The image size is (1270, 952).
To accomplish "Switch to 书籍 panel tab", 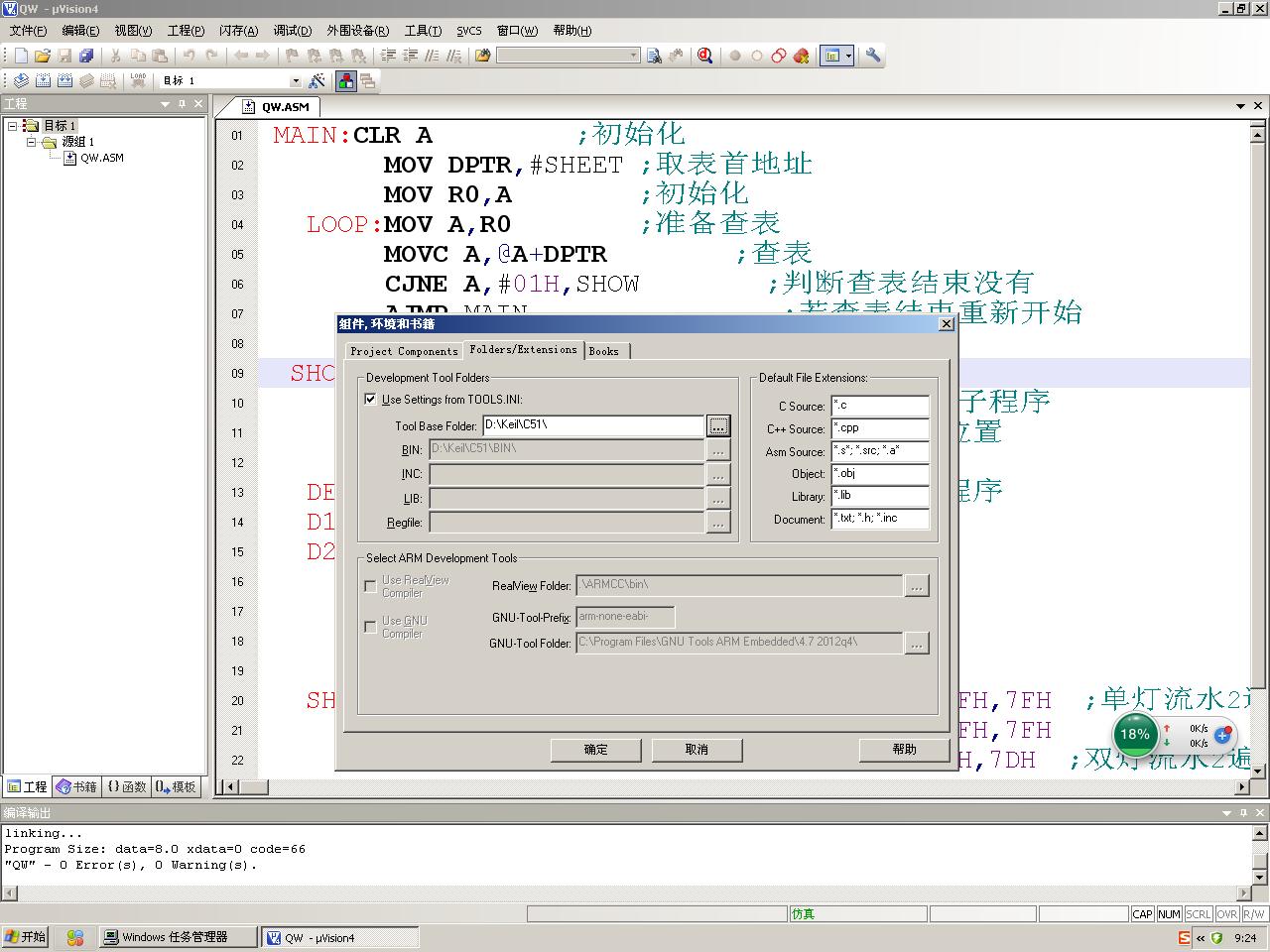I will point(76,786).
